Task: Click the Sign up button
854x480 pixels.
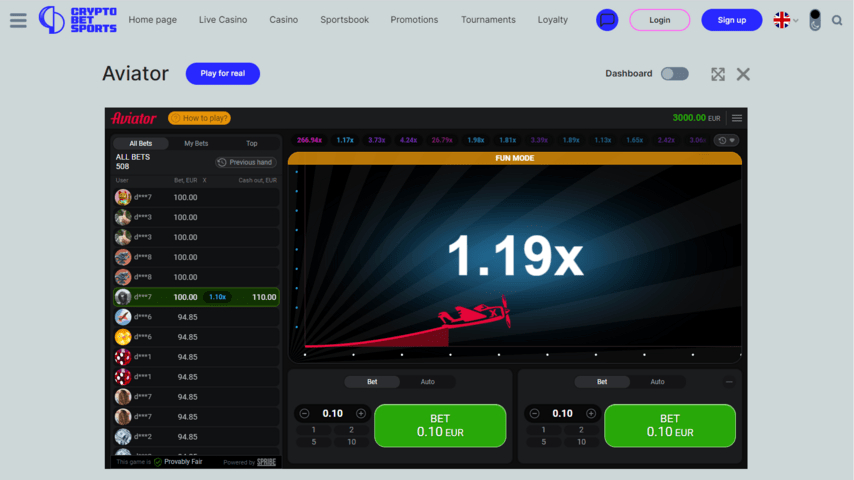Action: pyautogui.click(x=731, y=20)
